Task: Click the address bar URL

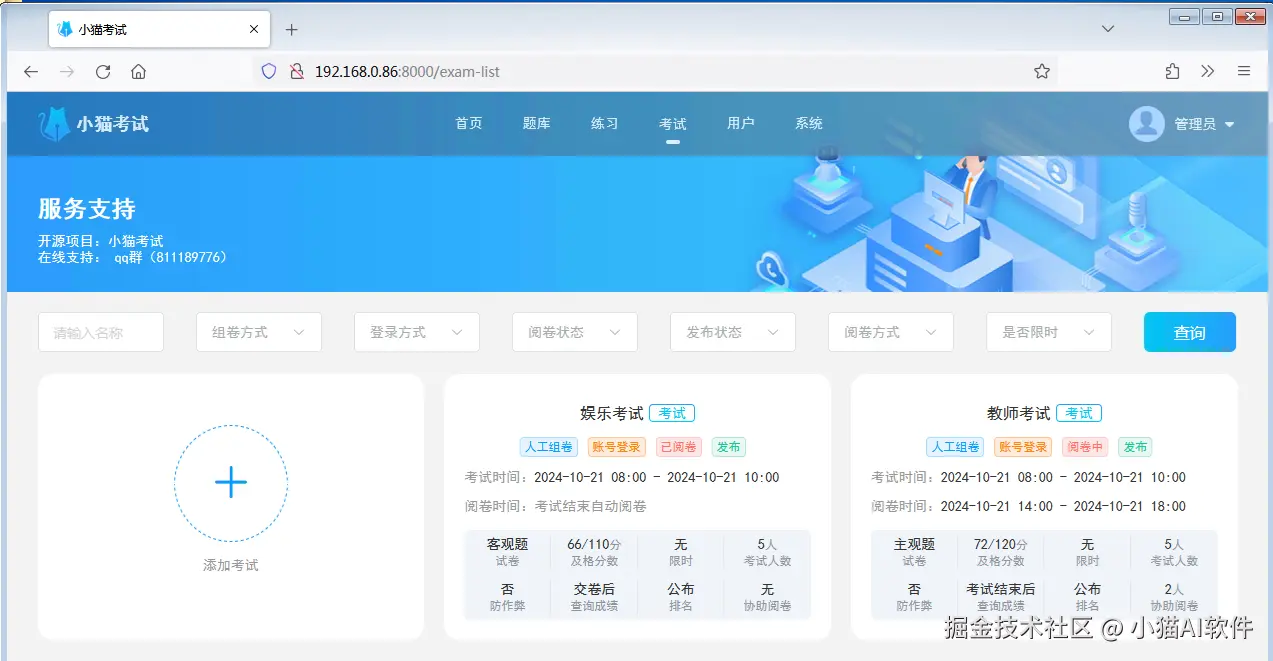Action: tap(407, 72)
